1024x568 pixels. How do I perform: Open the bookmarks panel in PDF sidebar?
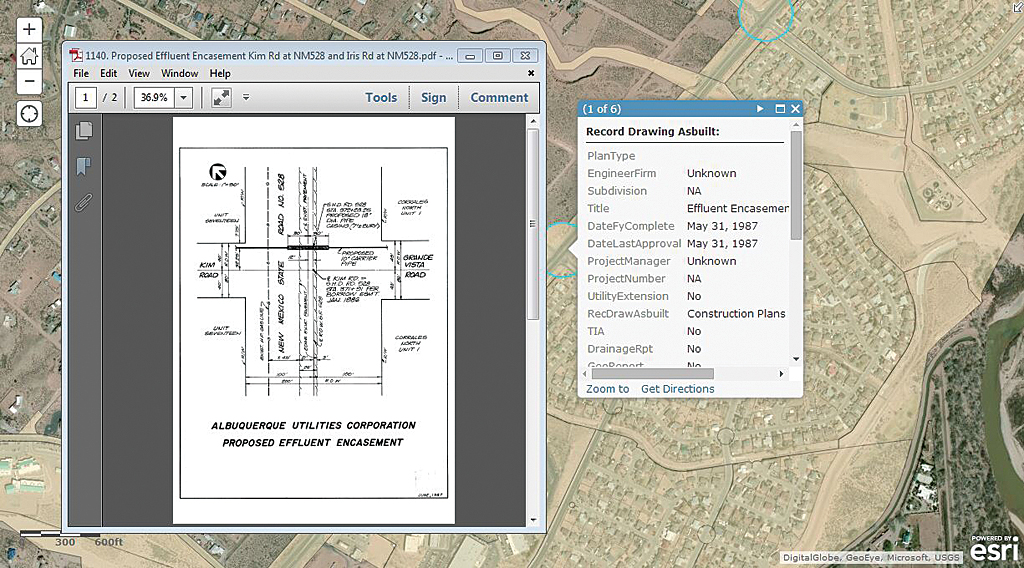click(84, 166)
